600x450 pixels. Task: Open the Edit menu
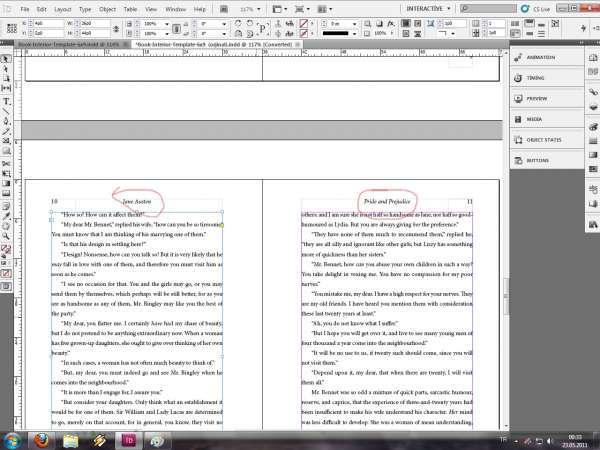[x=41, y=9]
